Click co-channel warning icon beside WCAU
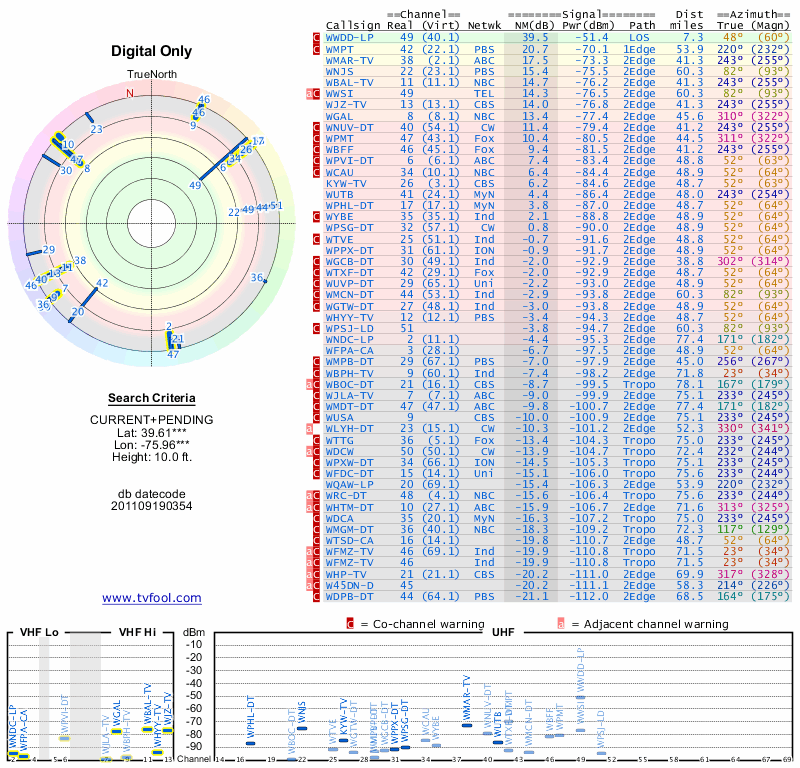Viewport: 800px width, 768px height. (316, 172)
